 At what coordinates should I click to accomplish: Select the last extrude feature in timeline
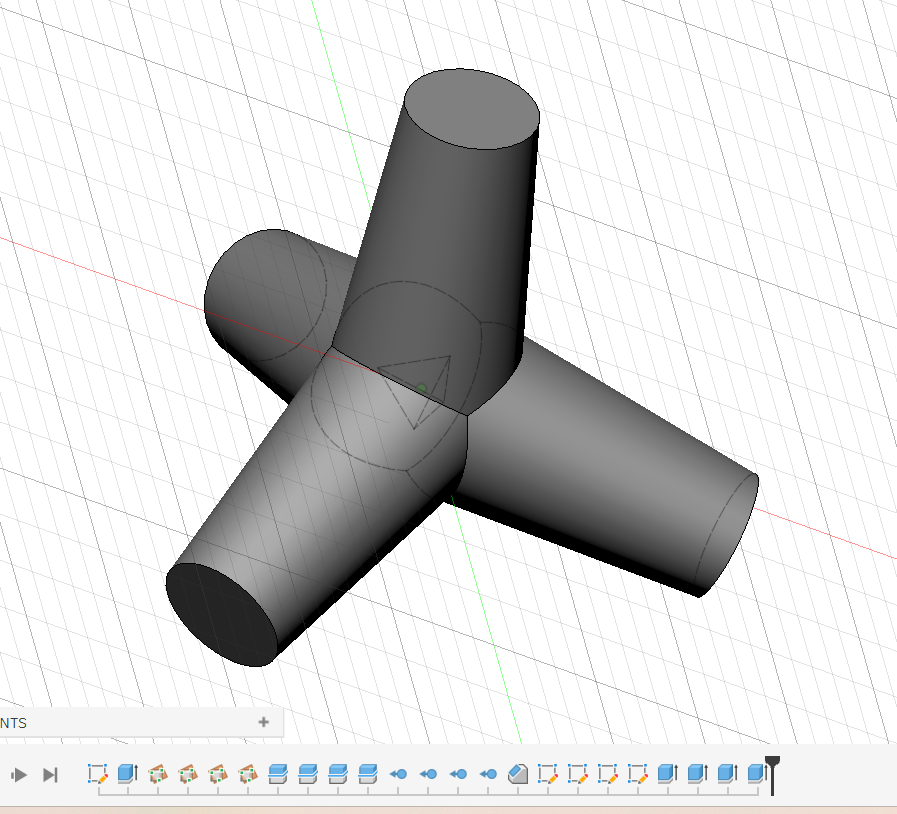tap(757, 774)
